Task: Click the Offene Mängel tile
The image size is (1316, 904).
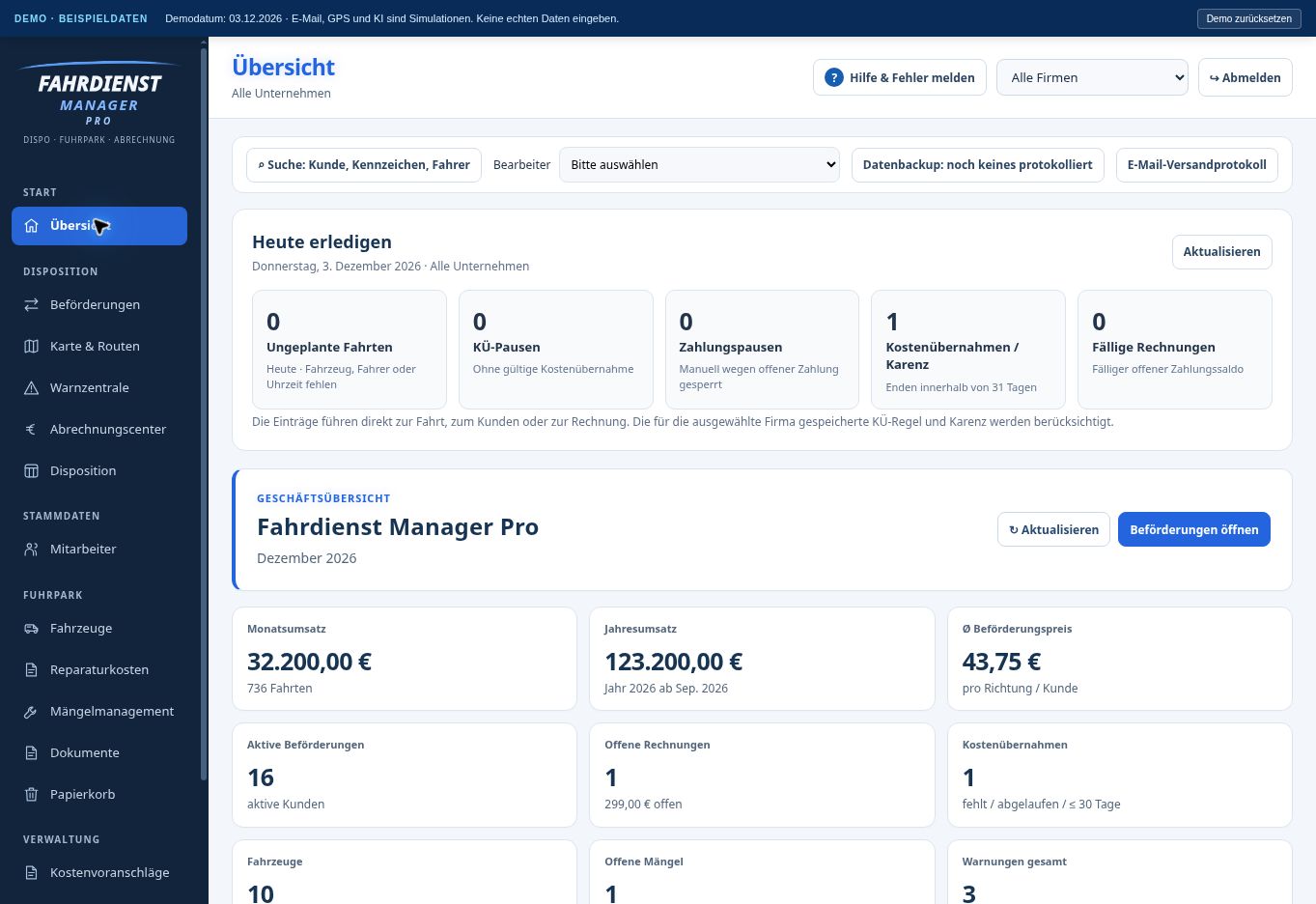Action: 762,873
